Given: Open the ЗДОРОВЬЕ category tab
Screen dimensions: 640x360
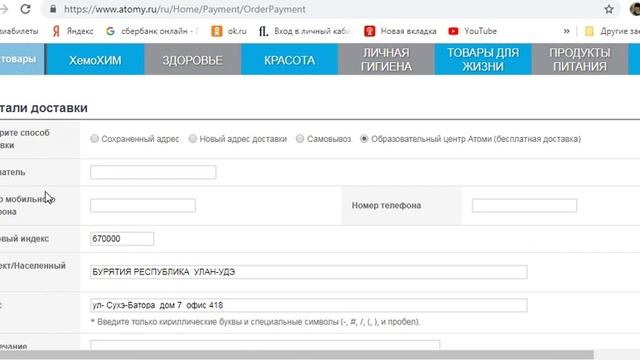Looking at the screenshot, I should [x=193, y=60].
